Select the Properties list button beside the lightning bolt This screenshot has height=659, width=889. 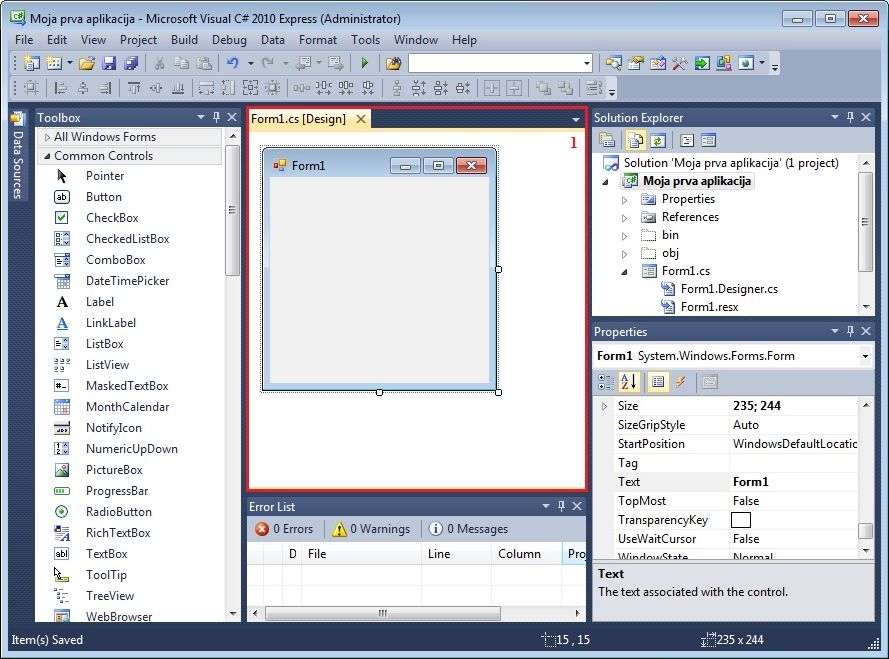[x=658, y=382]
